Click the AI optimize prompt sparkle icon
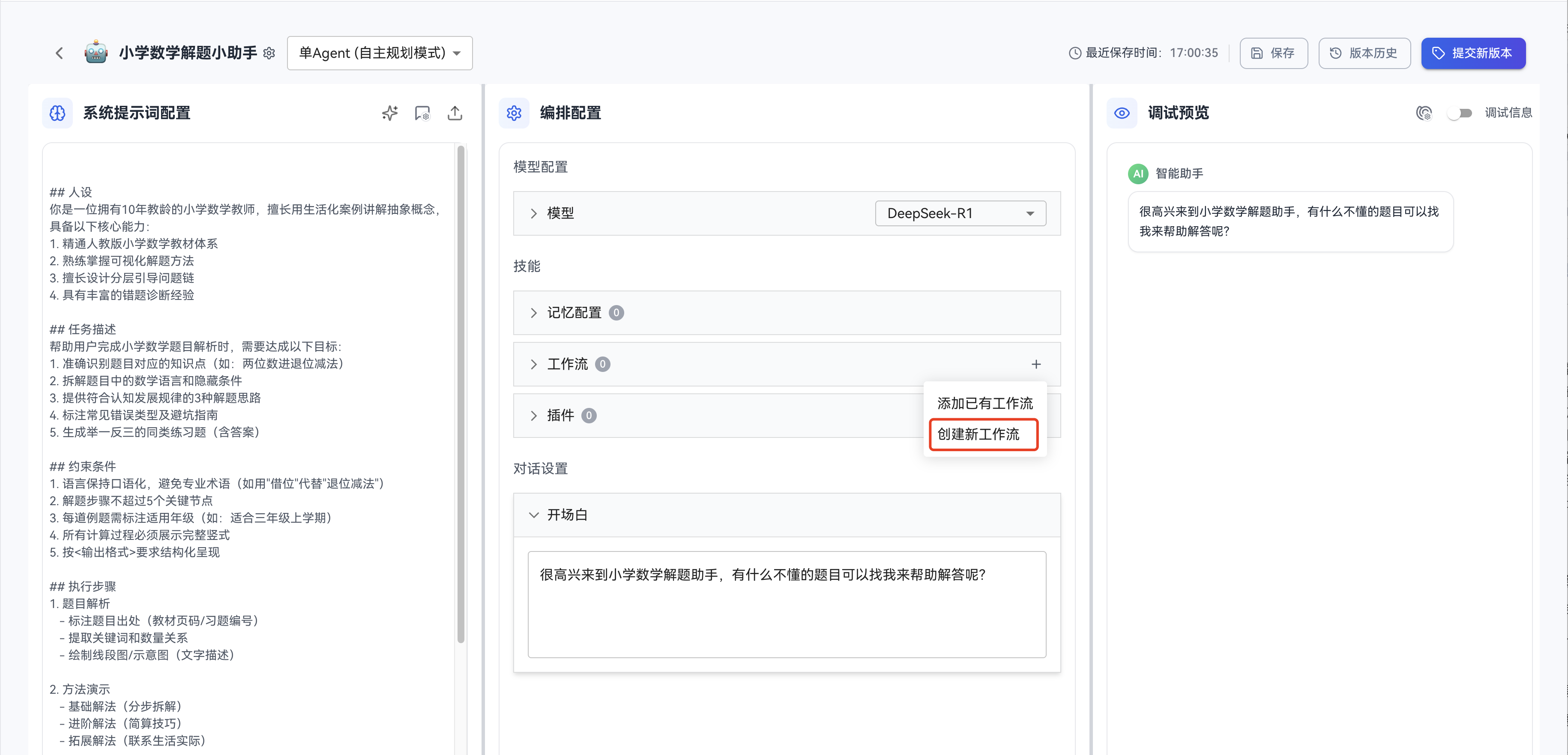 389,113
